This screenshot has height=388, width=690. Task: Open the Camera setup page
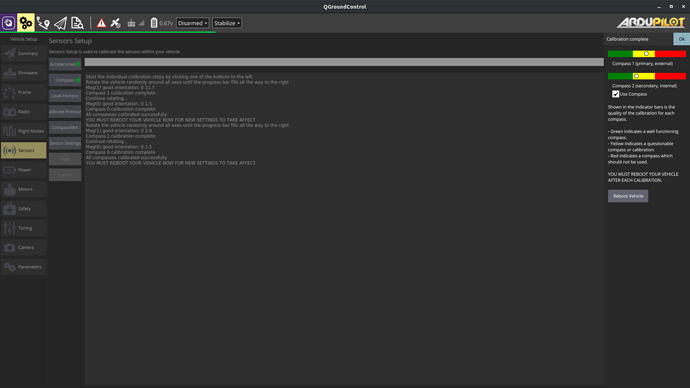pyautogui.click(x=23, y=247)
